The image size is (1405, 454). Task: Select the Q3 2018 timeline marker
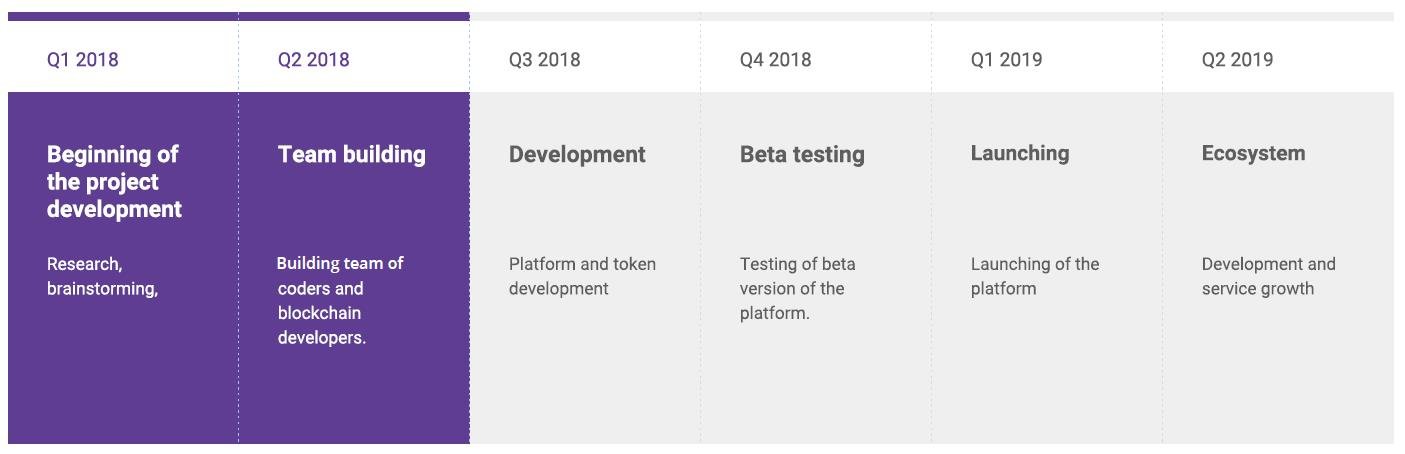(544, 60)
